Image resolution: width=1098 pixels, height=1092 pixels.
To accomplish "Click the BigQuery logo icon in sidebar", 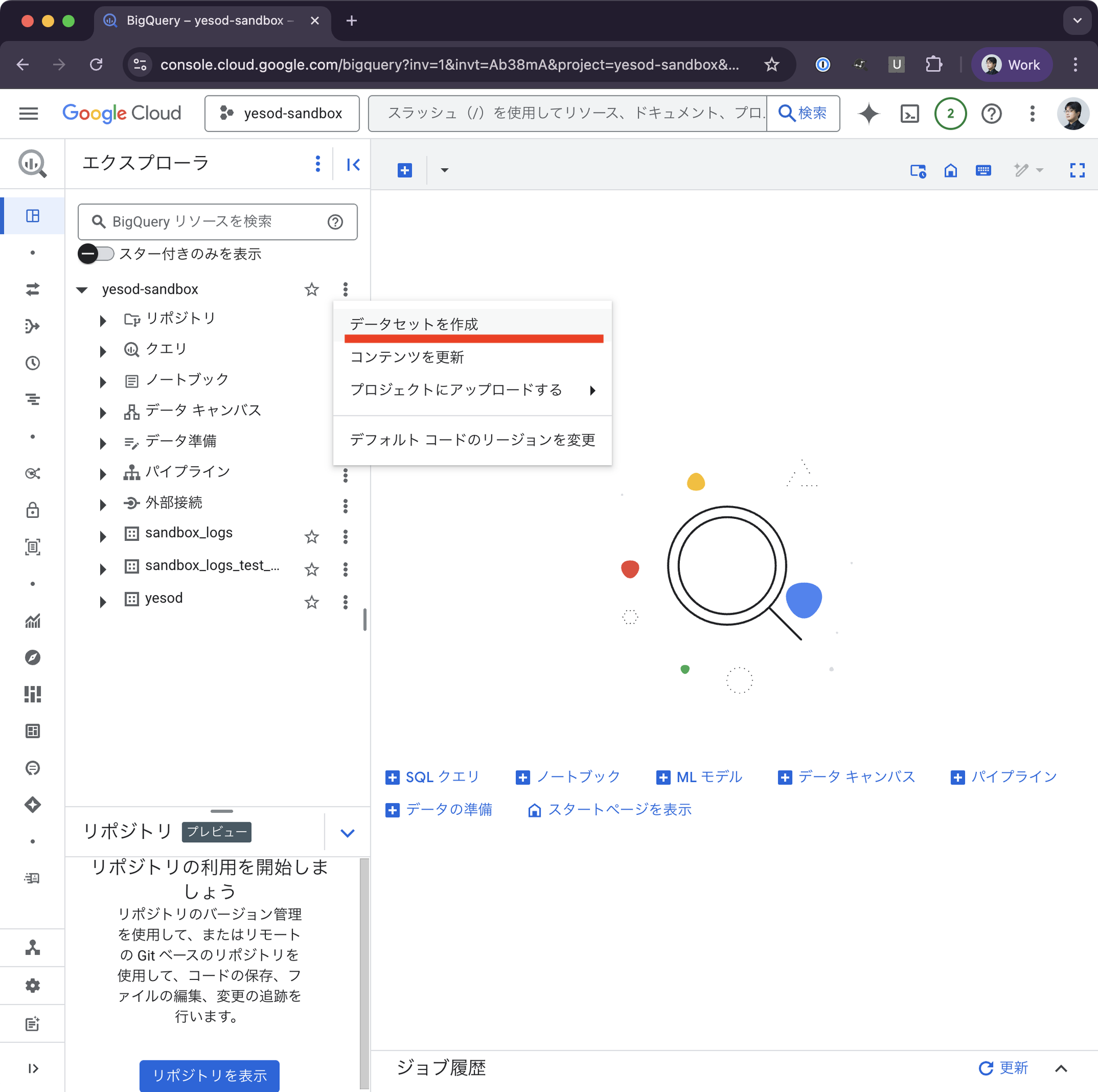I will click(32, 164).
